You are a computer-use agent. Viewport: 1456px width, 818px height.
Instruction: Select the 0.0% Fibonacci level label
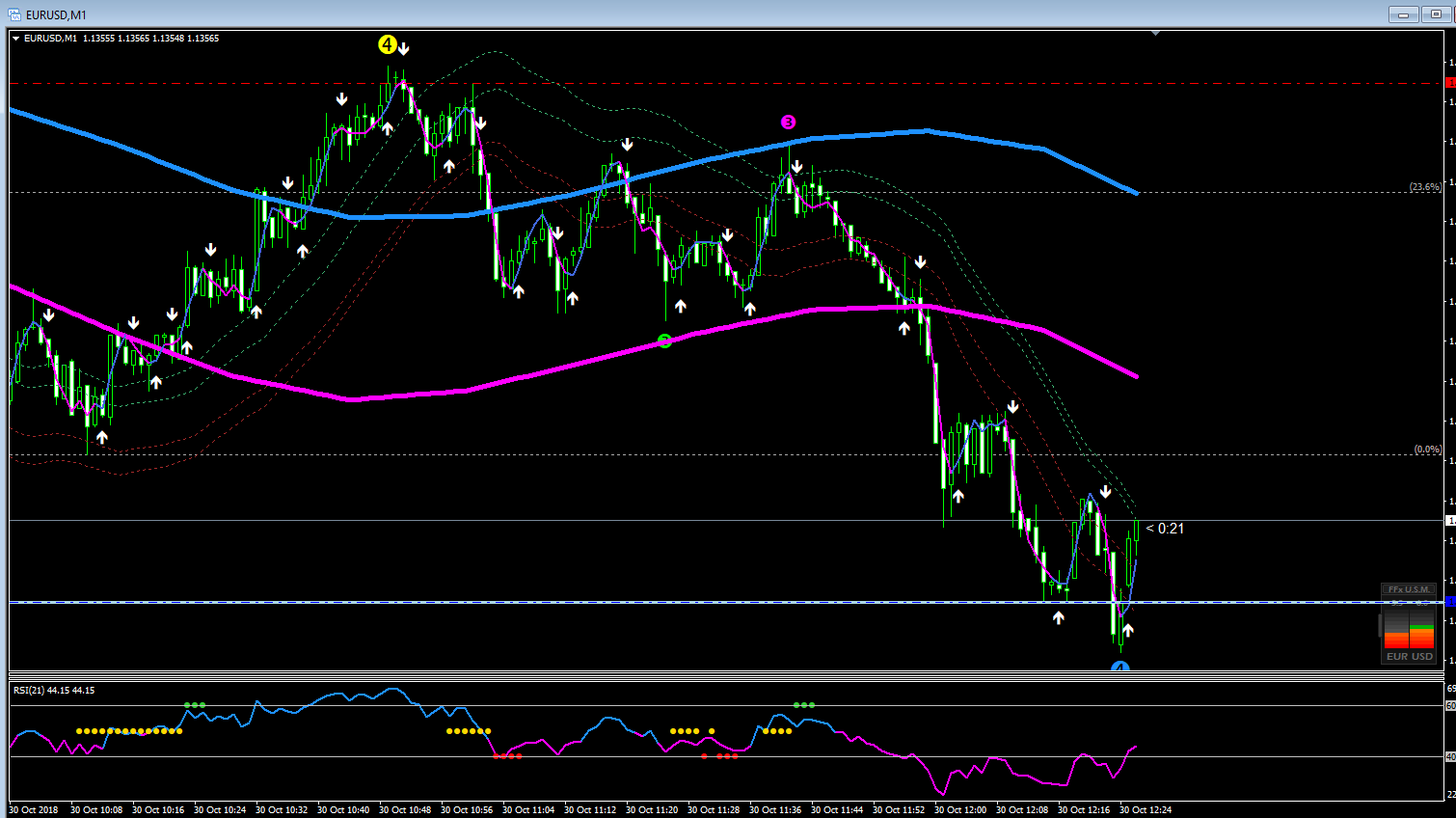pos(1427,450)
